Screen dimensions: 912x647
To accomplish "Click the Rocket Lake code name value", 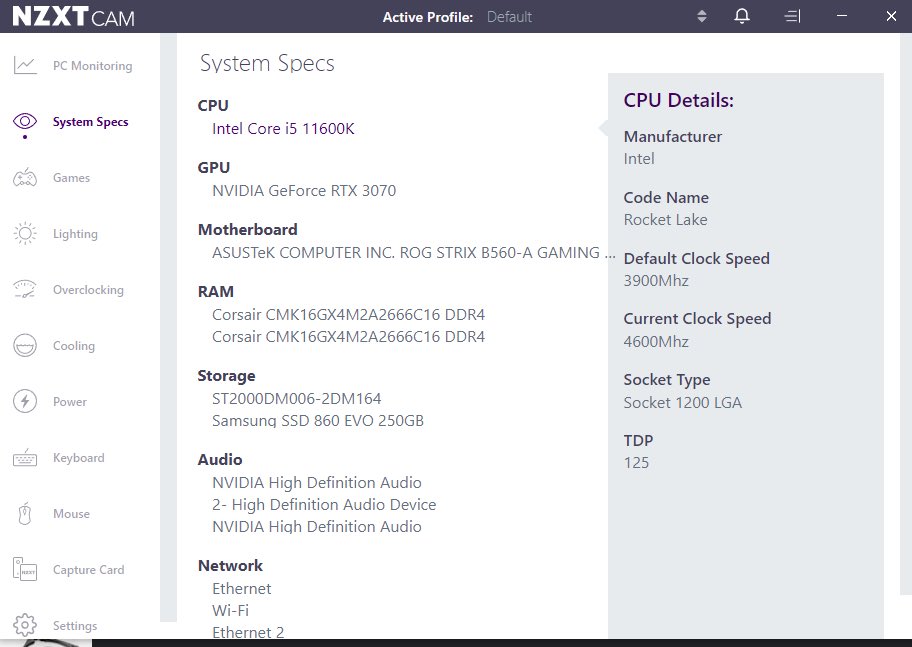I will pos(665,220).
